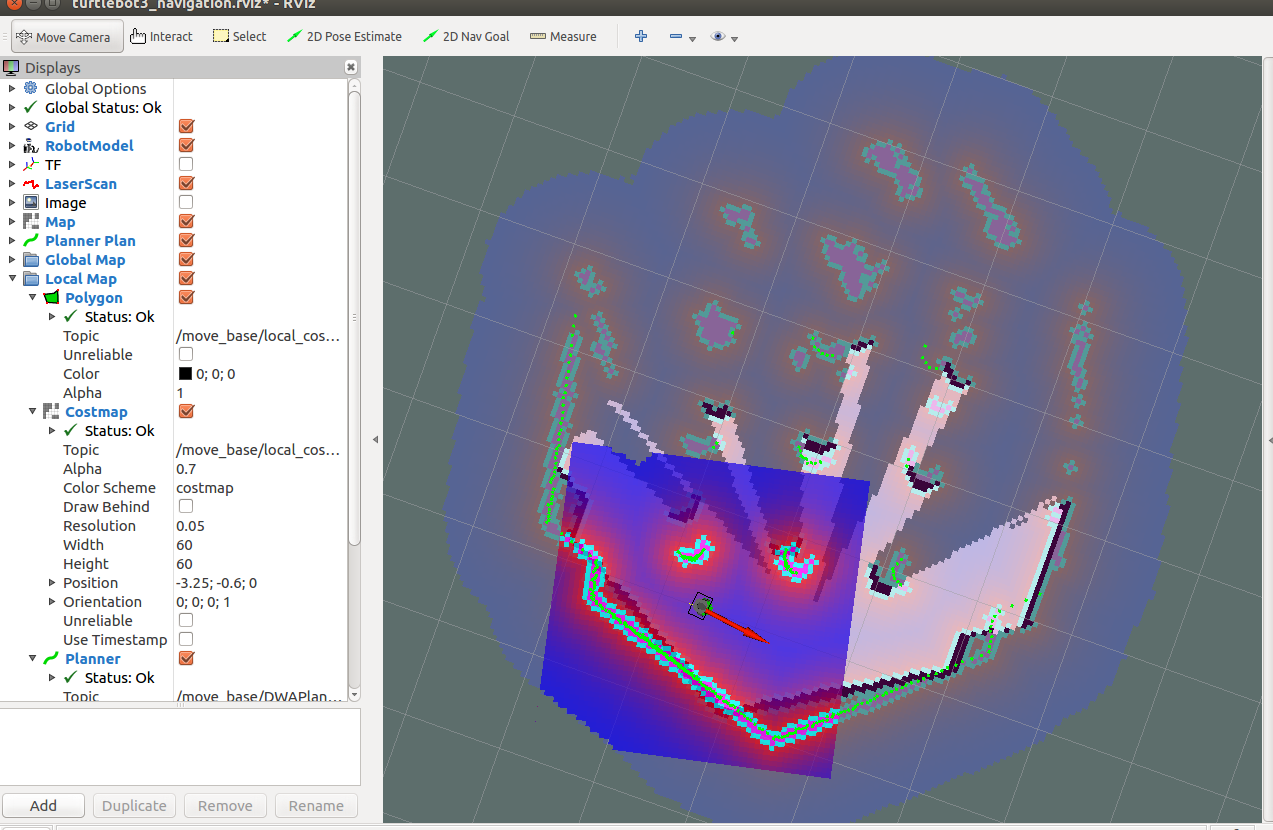Choose the Select tool

pyautogui.click(x=239, y=37)
